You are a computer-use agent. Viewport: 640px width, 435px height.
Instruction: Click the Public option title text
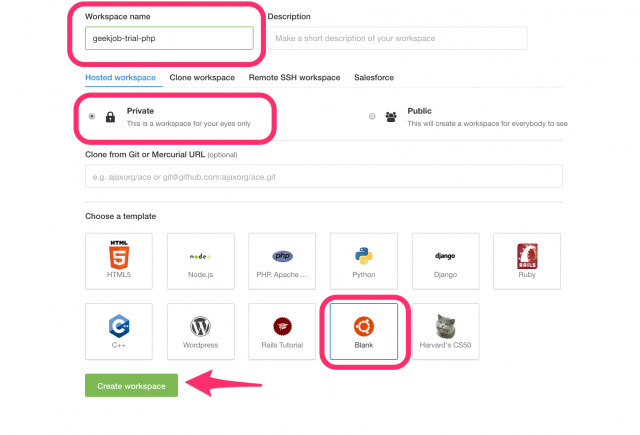coord(419,111)
